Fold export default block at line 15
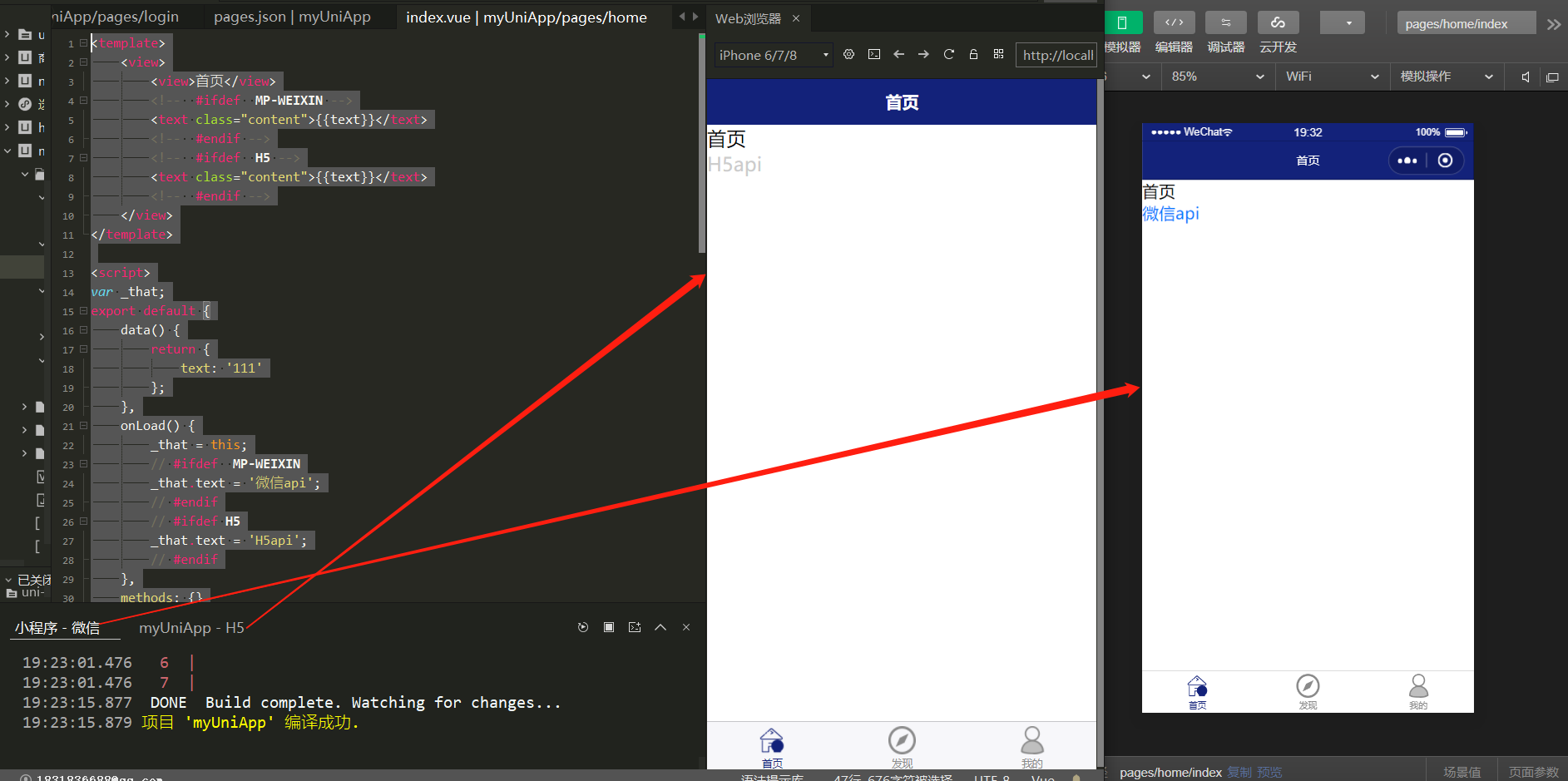 83,311
